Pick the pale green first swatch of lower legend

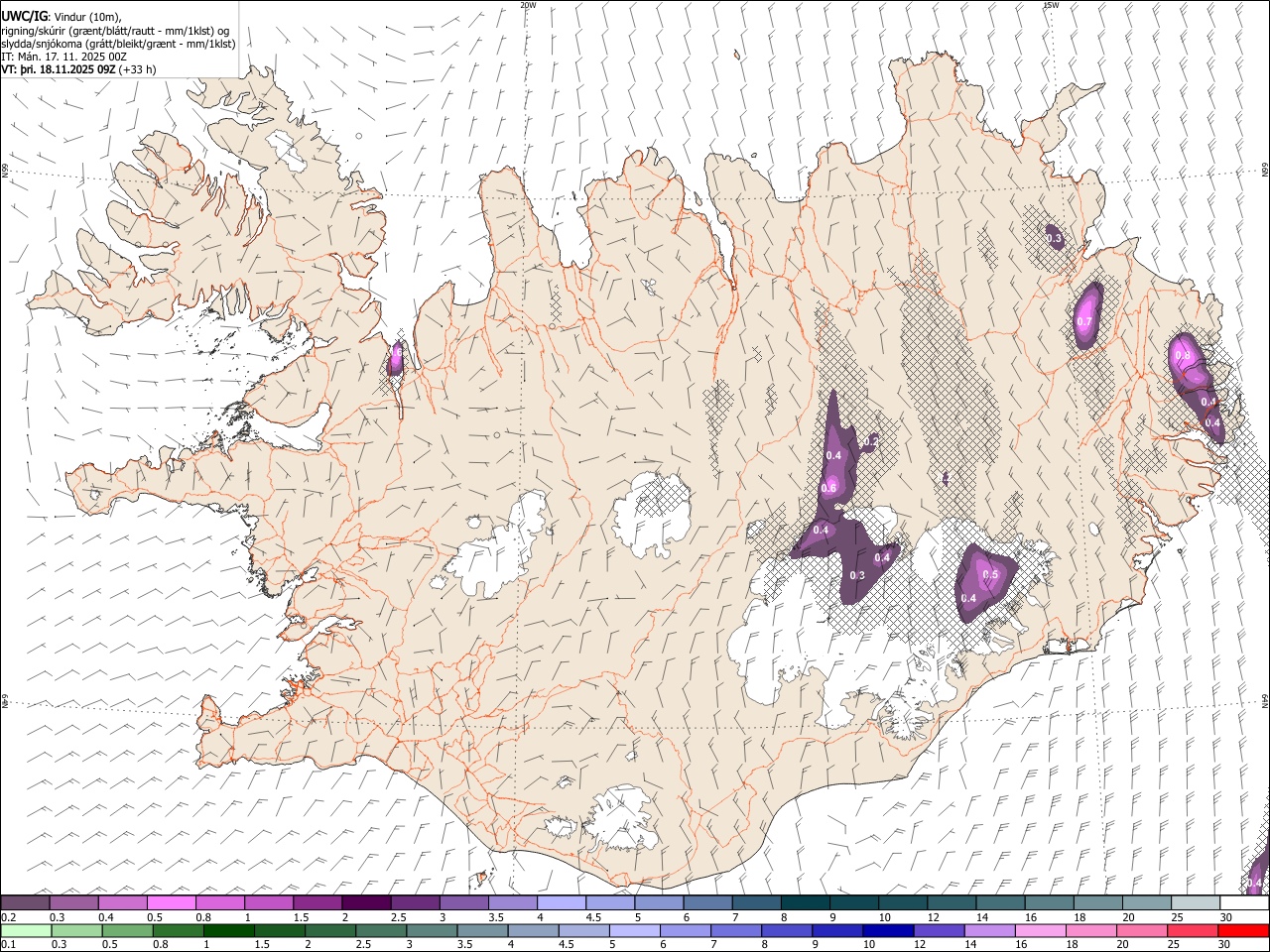[26, 930]
